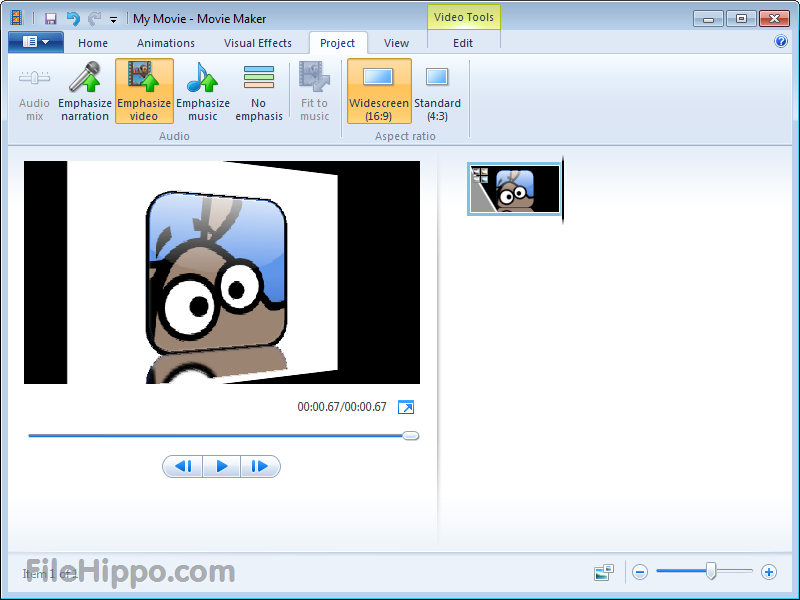Expand Customize Quick Access Toolbar arrow
This screenshot has height=600, width=800.
[113, 19]
